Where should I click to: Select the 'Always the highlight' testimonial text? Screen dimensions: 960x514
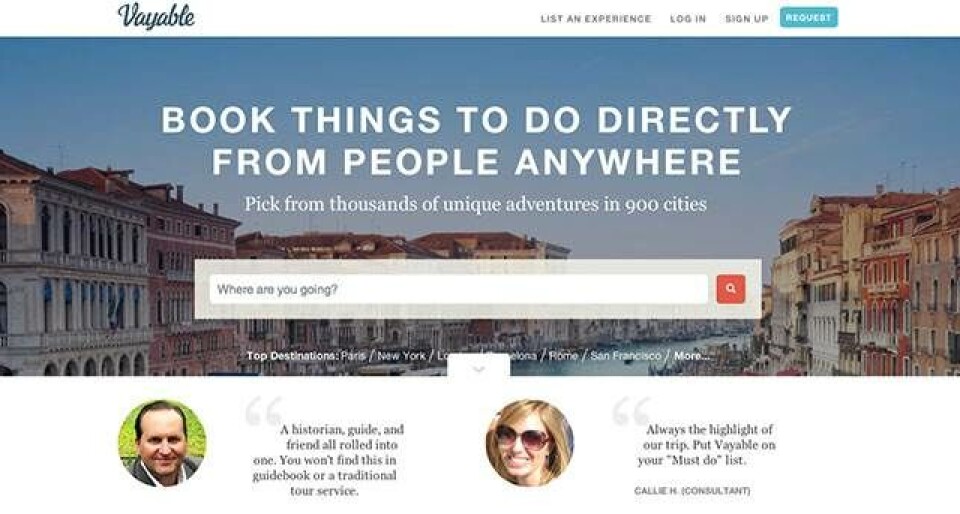click(x=707, y=445)
